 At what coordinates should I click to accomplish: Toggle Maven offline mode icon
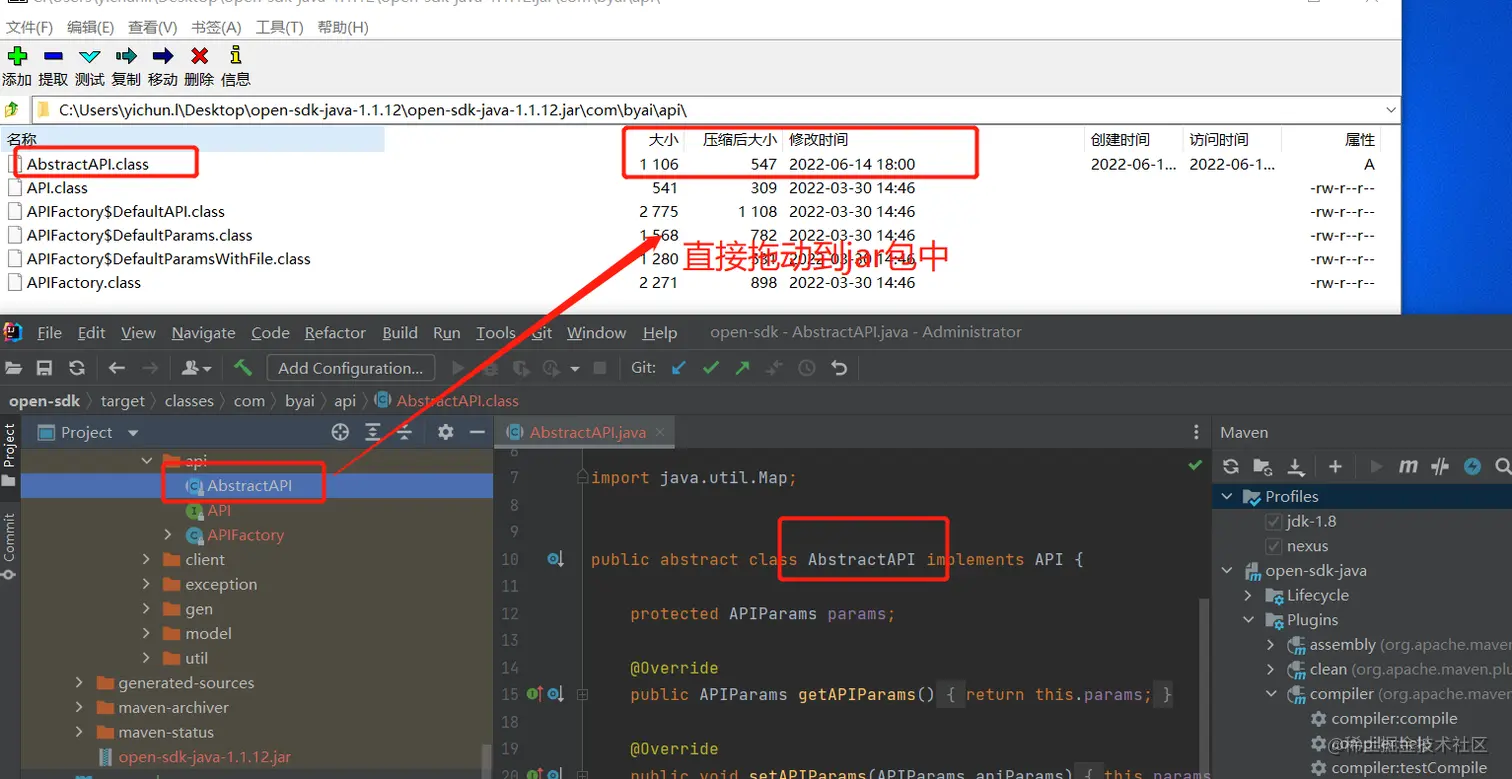pos(1472,466)
